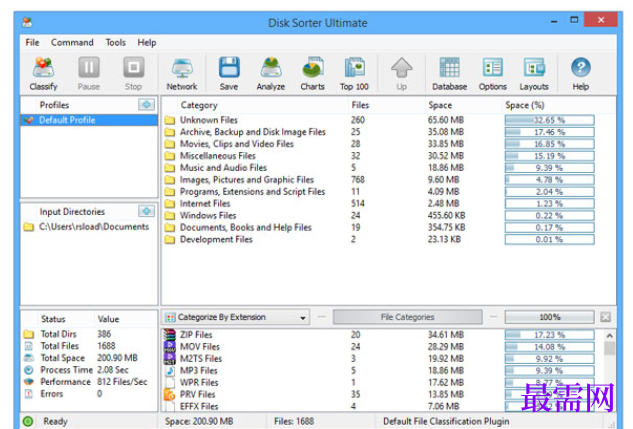Click the MP3 Files music icon

point(170,370)
